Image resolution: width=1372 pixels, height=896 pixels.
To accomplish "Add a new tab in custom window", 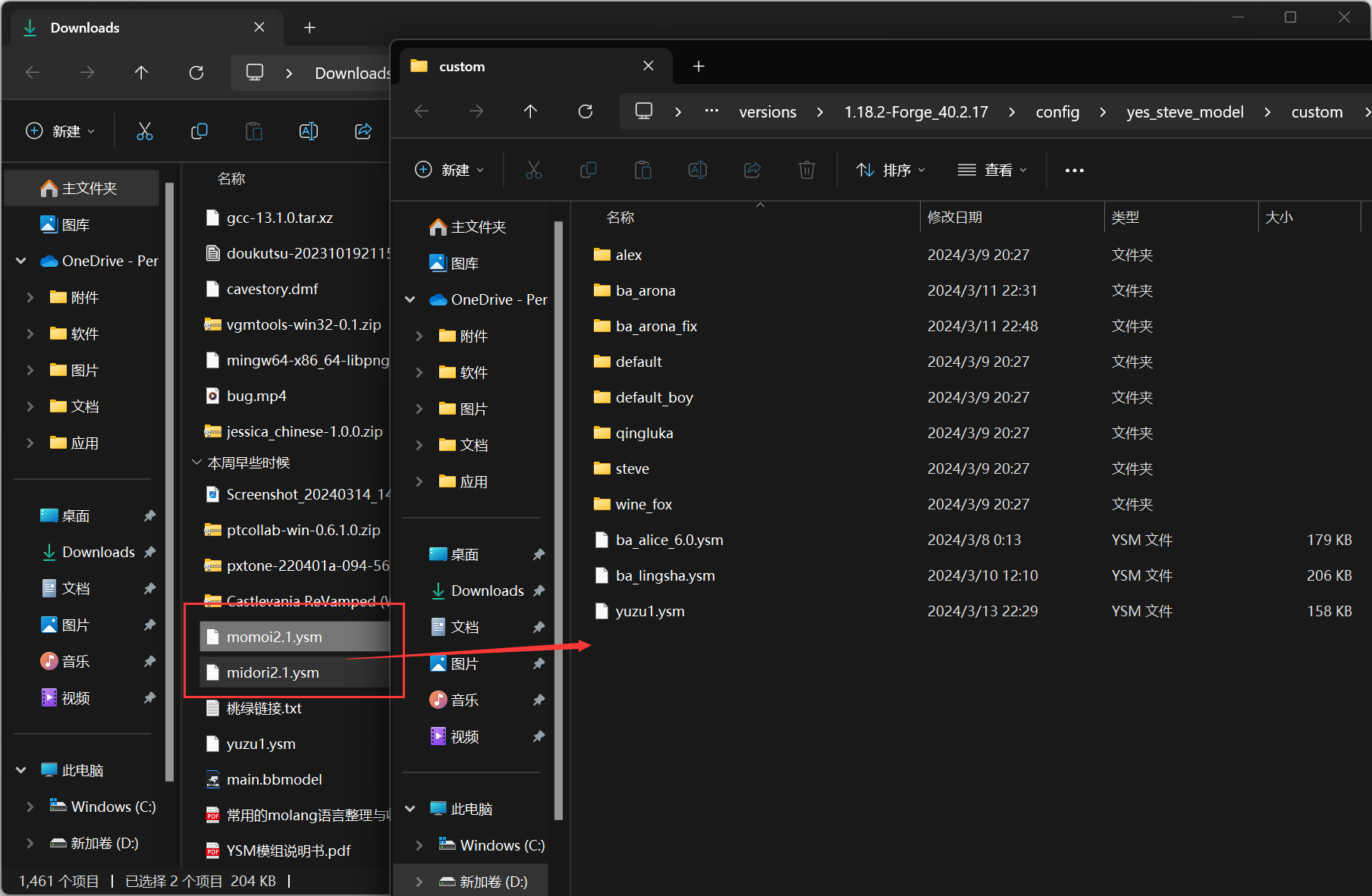I will 699,67.
